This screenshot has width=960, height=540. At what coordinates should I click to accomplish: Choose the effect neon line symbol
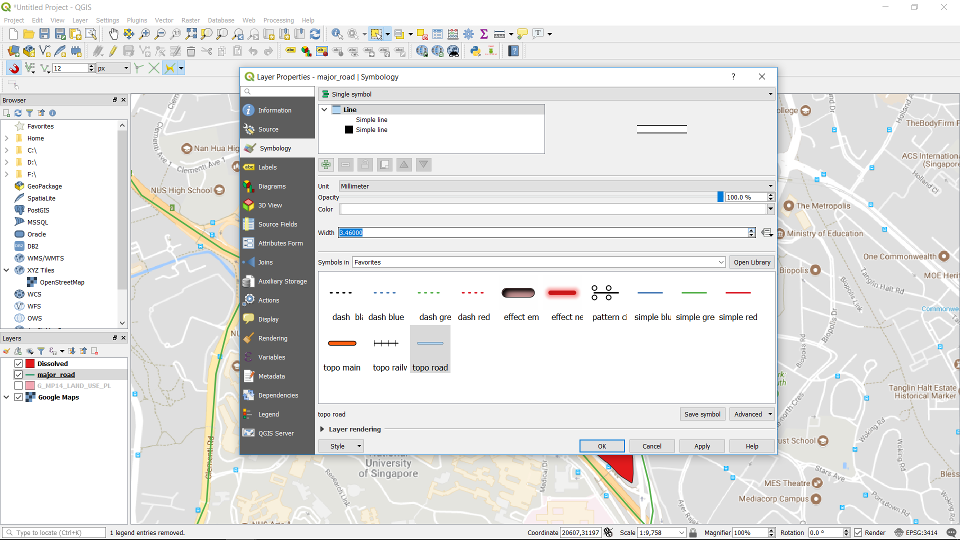(563, 293)
